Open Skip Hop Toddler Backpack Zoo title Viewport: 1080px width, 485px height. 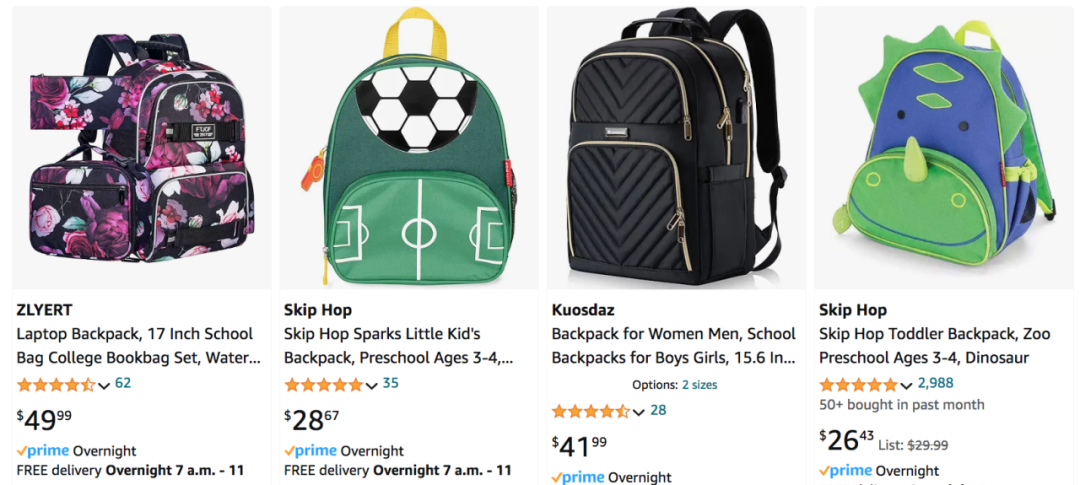tap(935, 346)
